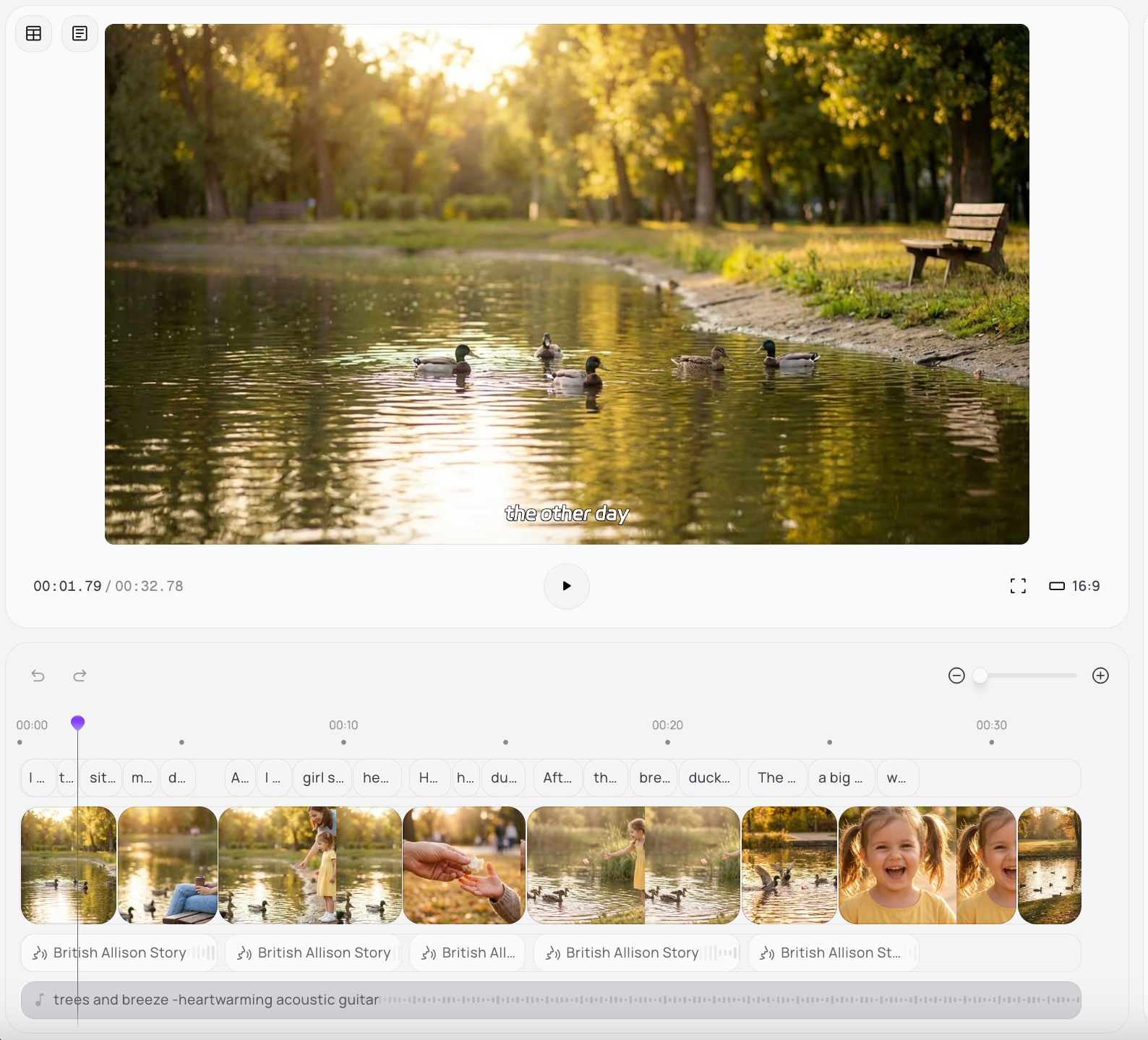
Task: Open the 16:9 aspect ratio selector
Action: 1074,586
